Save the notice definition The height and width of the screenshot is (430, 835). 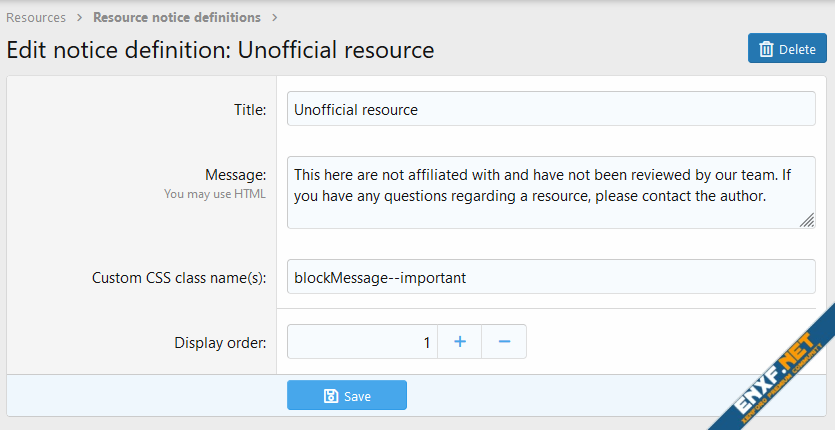[x=347, y=396]
